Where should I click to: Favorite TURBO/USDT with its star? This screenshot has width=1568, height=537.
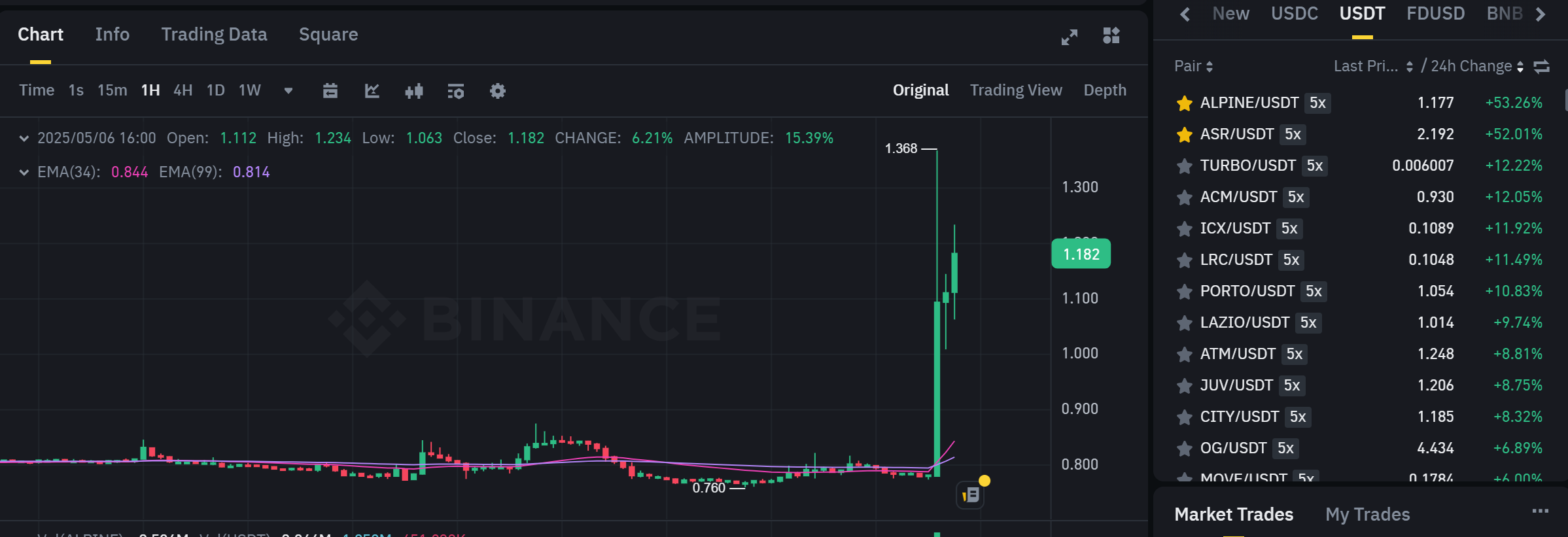[1184, 166]
